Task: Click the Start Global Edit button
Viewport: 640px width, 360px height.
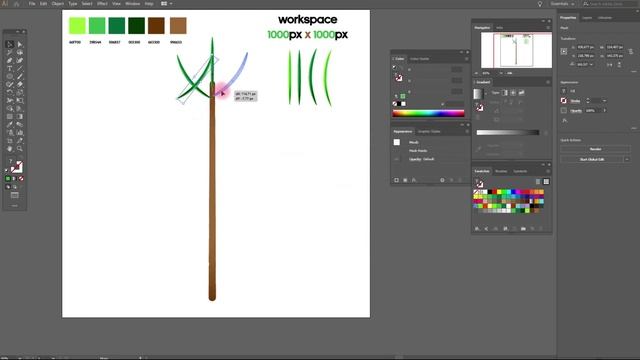Action: click(x=592, y=159)
